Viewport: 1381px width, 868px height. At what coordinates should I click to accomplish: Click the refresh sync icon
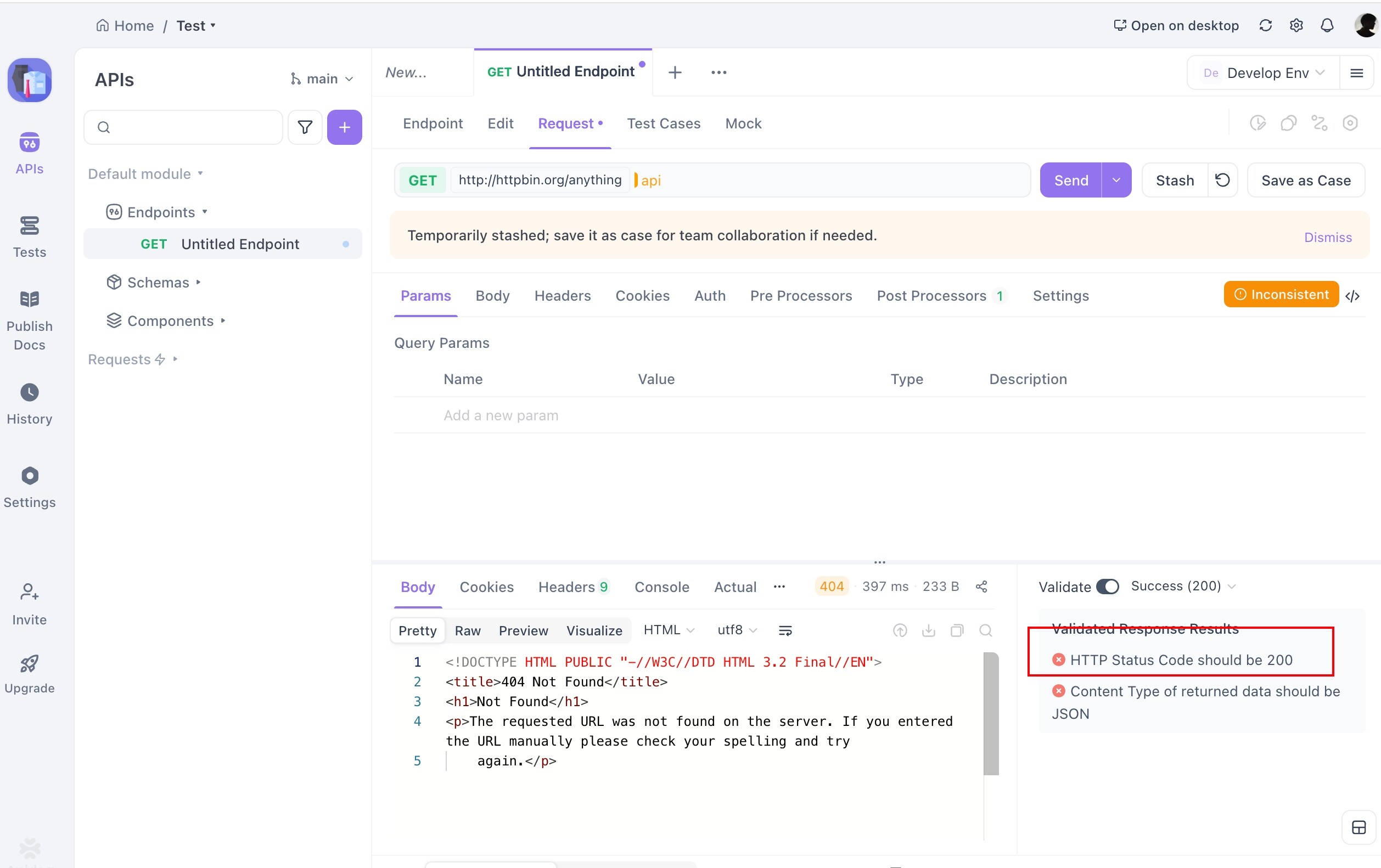pos(1265,25)
